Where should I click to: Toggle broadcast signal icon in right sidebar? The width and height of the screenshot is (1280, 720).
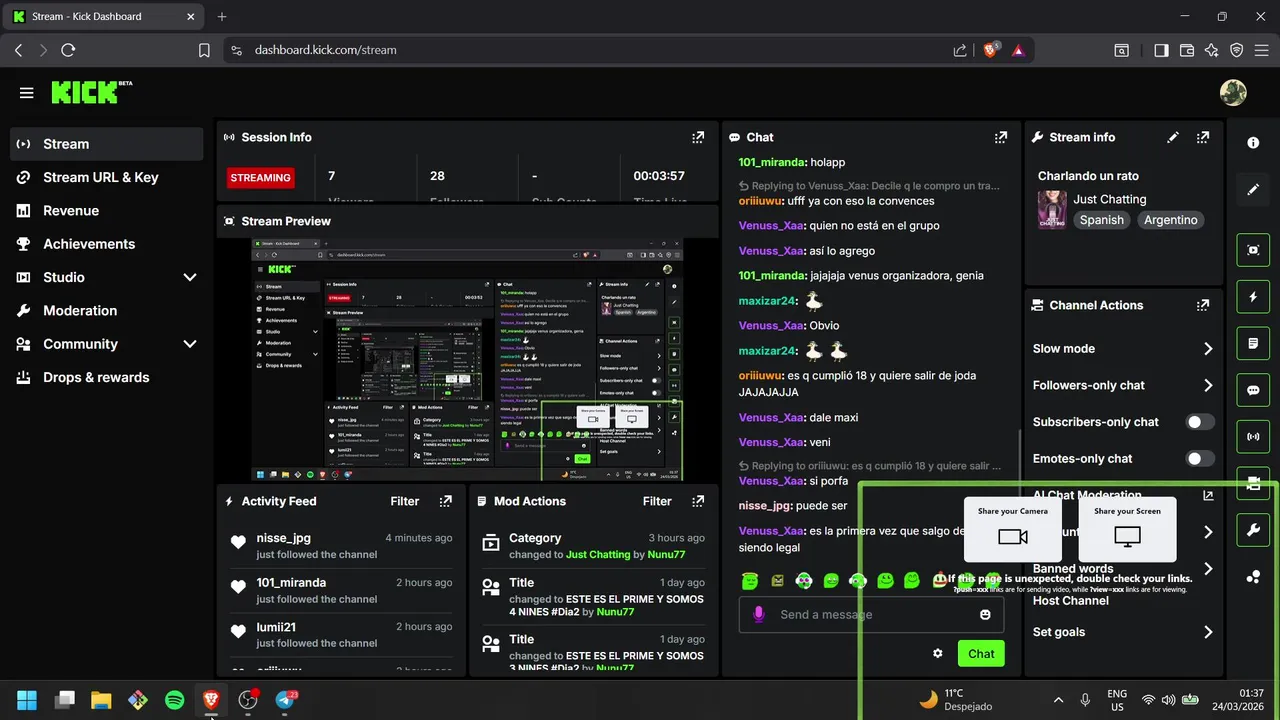click(1253, 437)
